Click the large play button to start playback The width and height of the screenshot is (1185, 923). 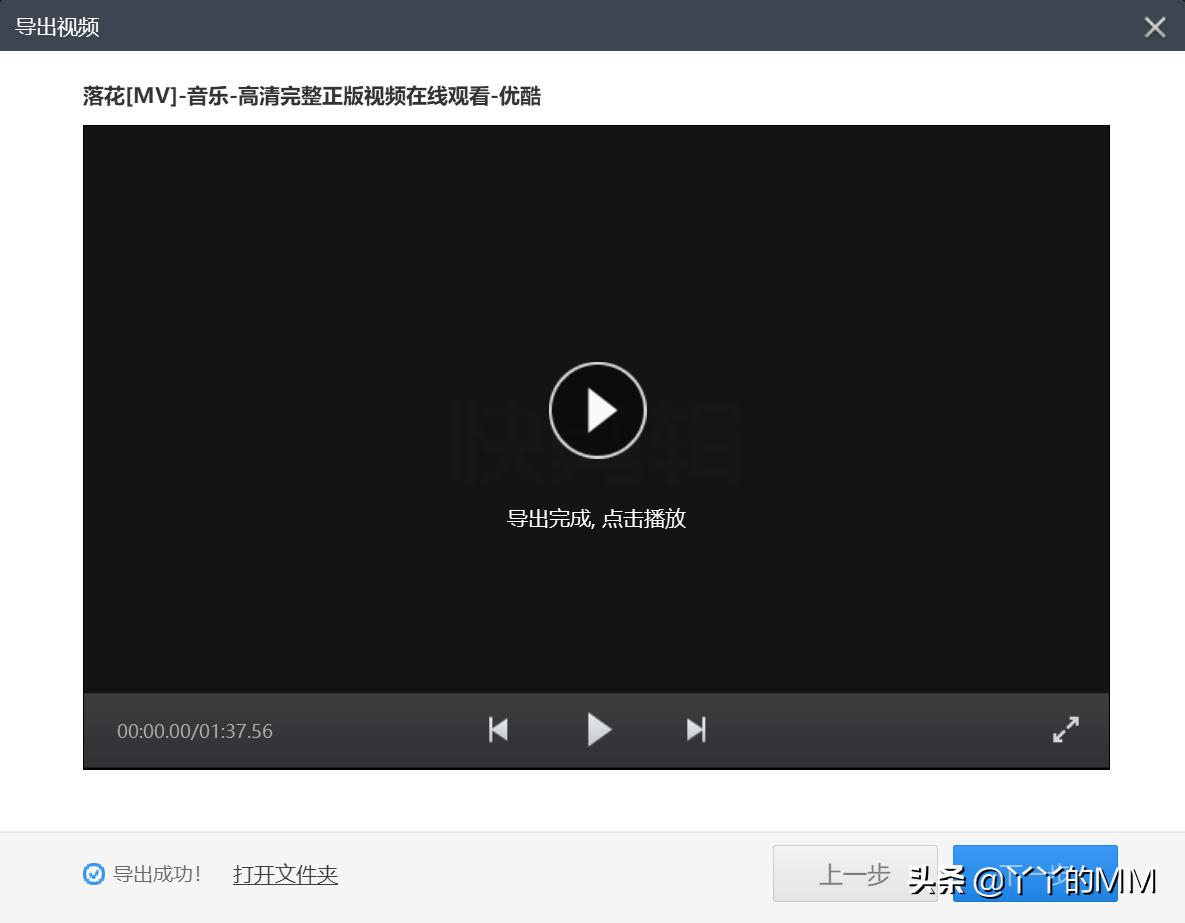[597, 410]
